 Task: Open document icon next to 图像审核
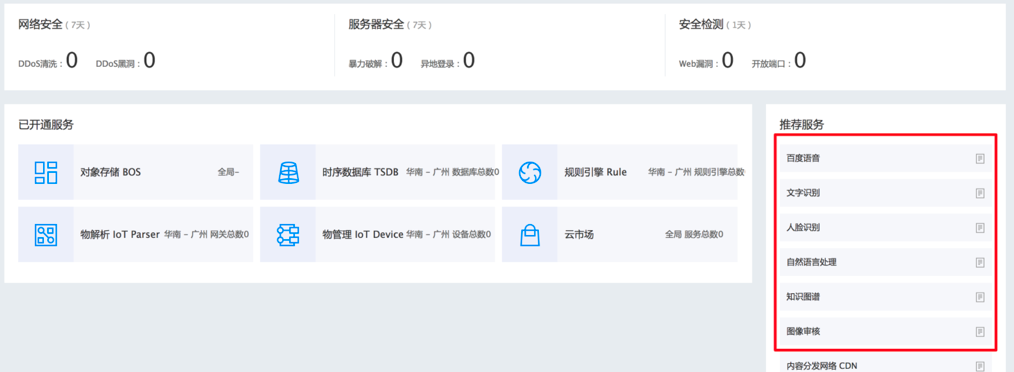coord(980,331)
